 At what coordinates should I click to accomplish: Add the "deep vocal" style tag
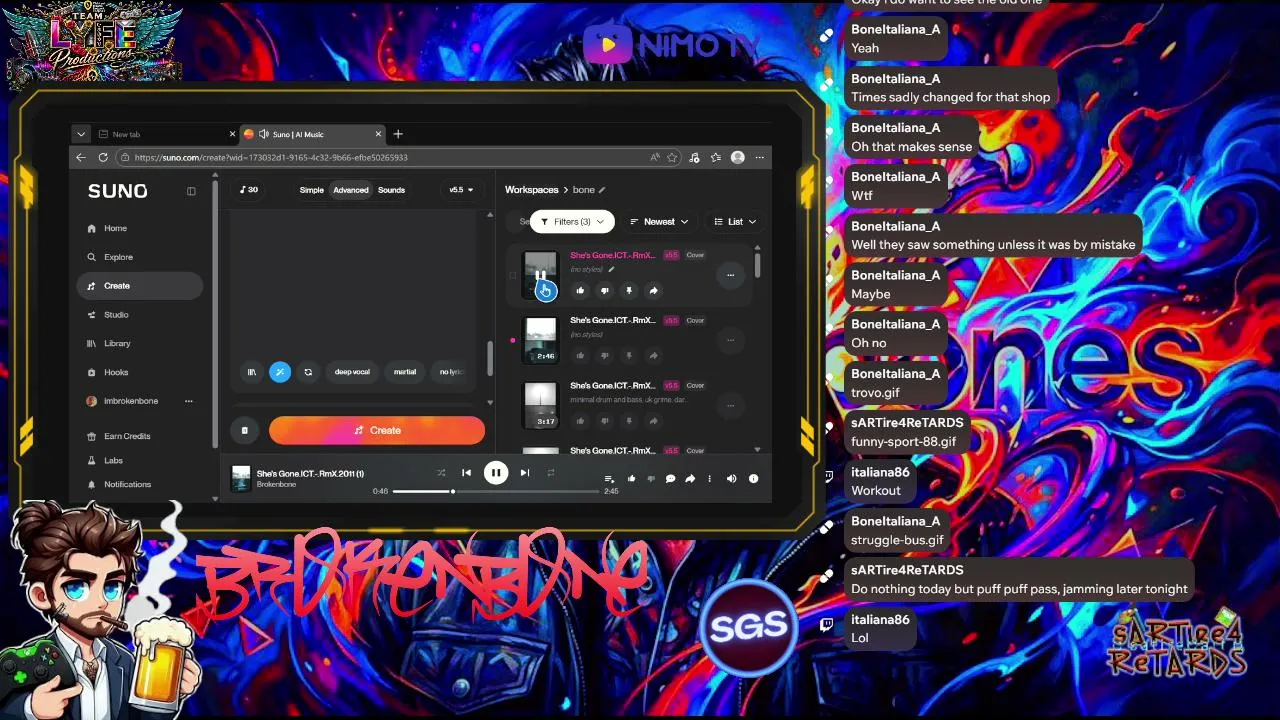(x=352, y=372)
